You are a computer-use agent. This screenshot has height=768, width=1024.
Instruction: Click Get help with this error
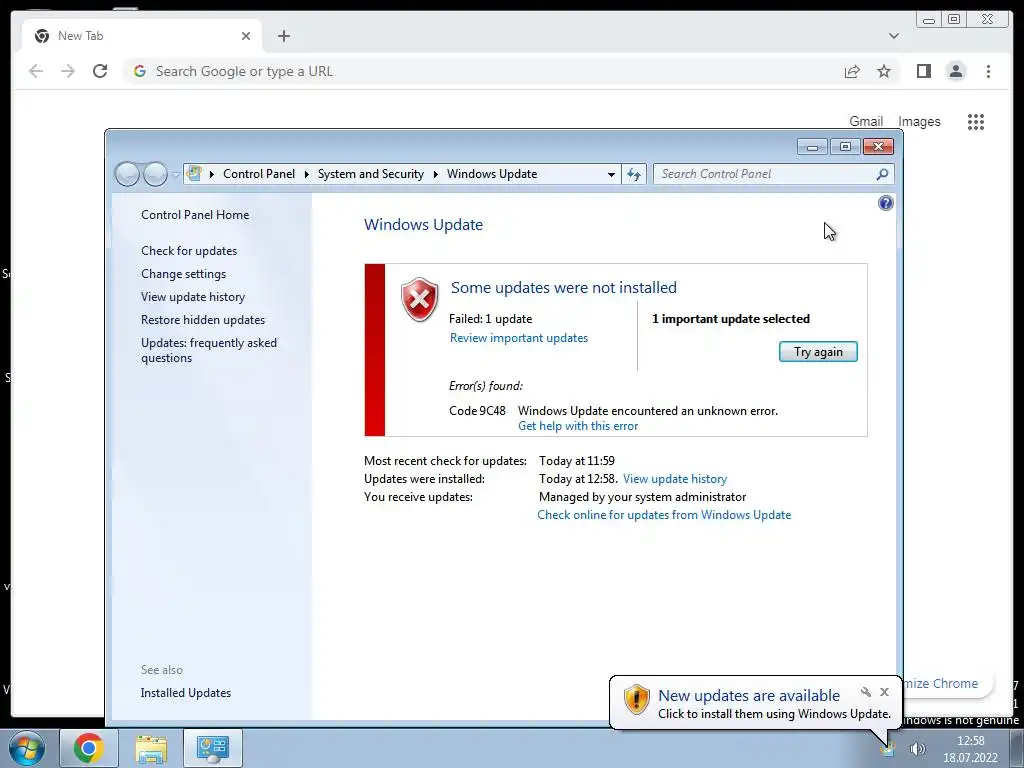tap(578, 426)
